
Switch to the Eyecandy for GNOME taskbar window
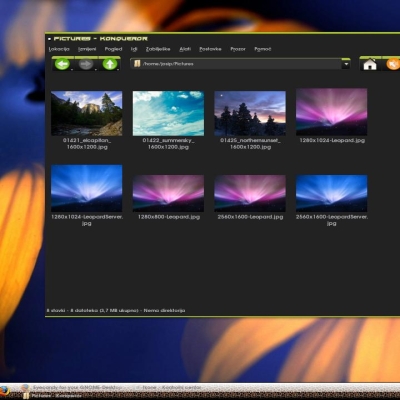pyautogui.click(x=73, y=388)
